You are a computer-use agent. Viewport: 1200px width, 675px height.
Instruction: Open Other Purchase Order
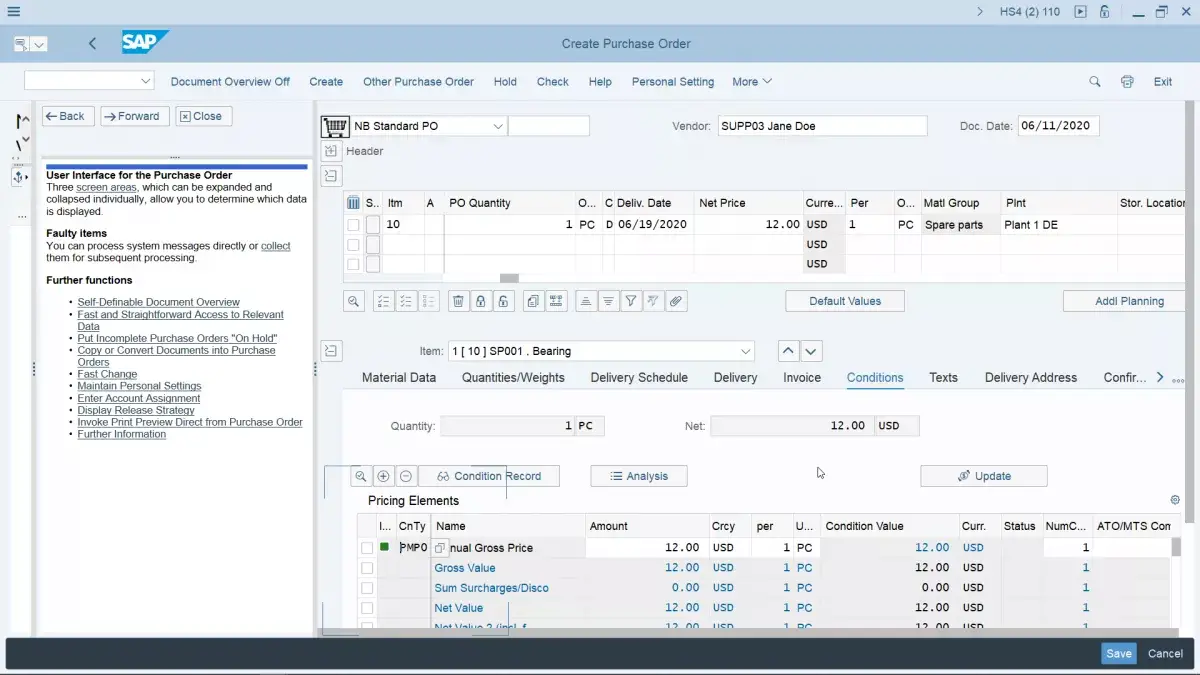pyautogui.click(x=418, y=82)
